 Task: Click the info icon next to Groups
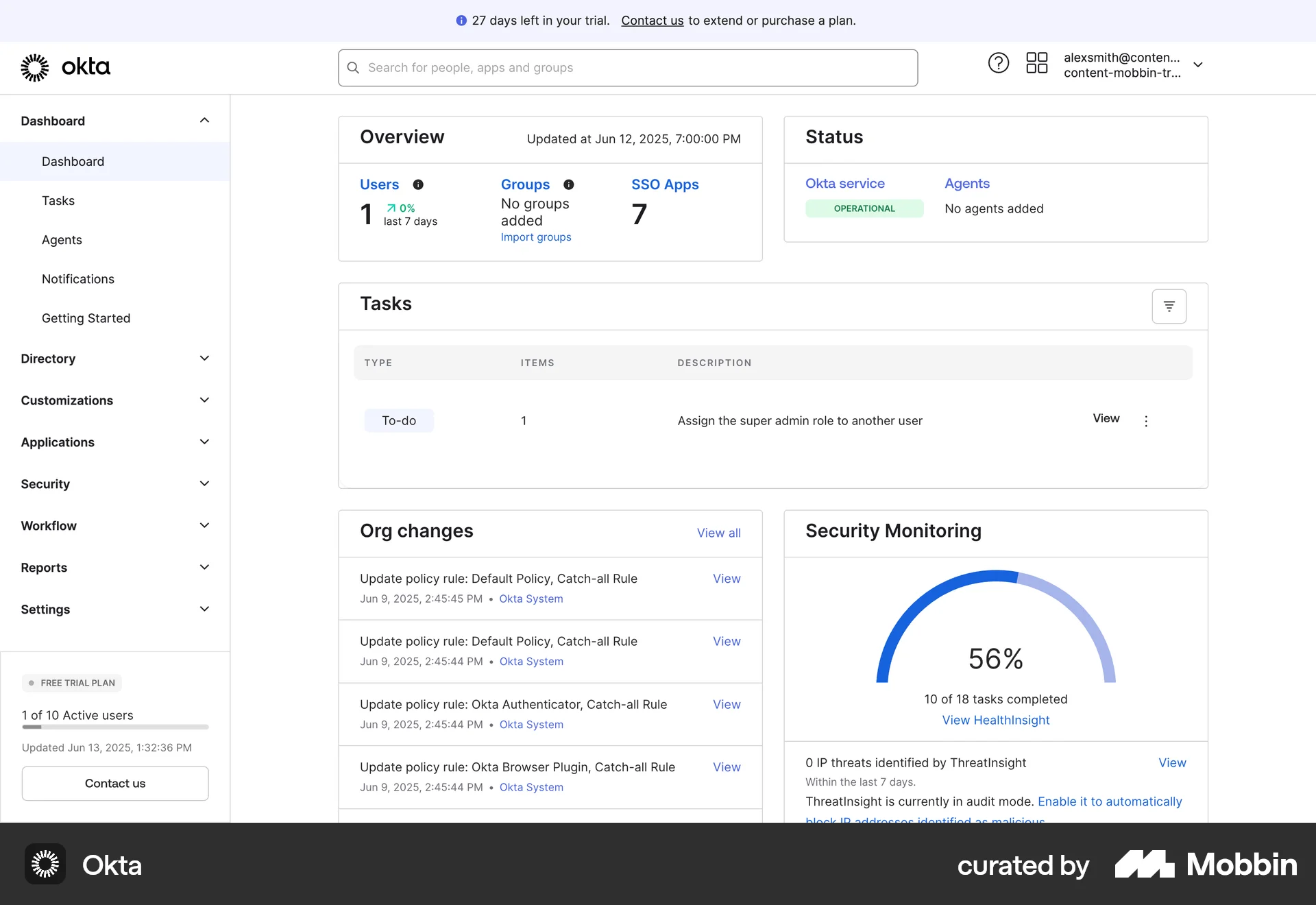click(x=570, y=184)
